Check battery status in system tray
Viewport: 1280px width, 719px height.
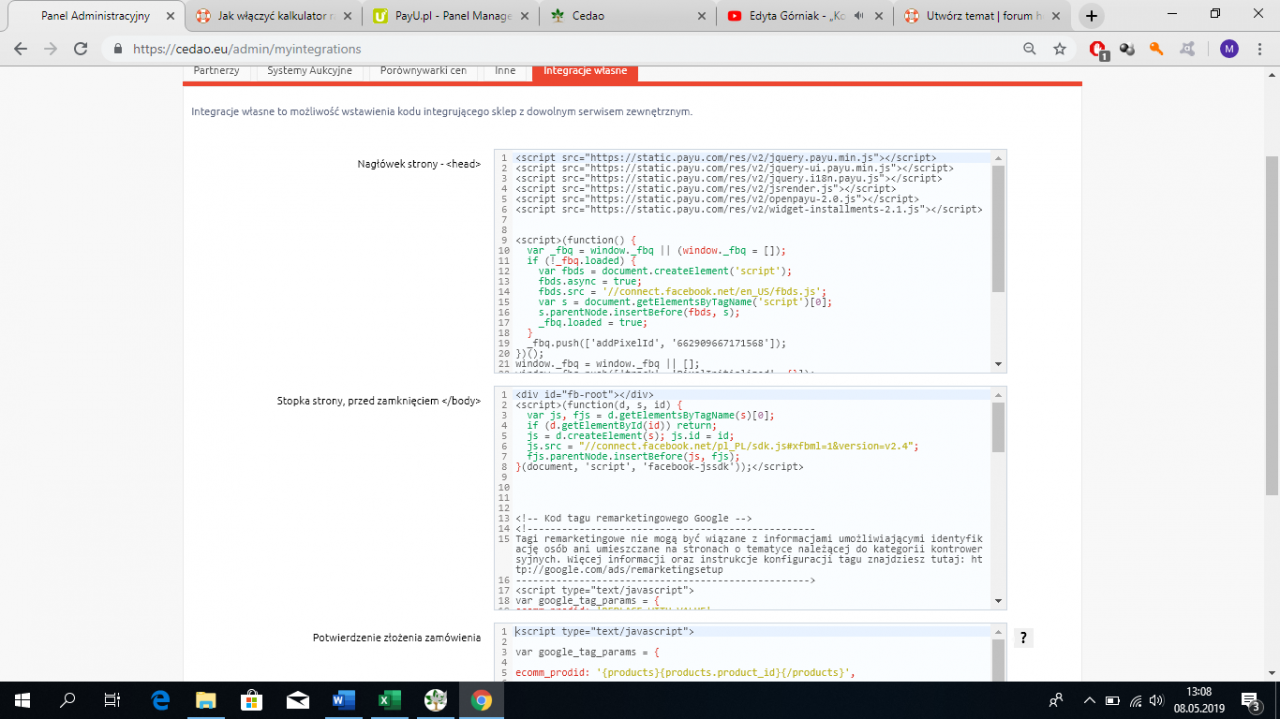[x=1113, y=700]
